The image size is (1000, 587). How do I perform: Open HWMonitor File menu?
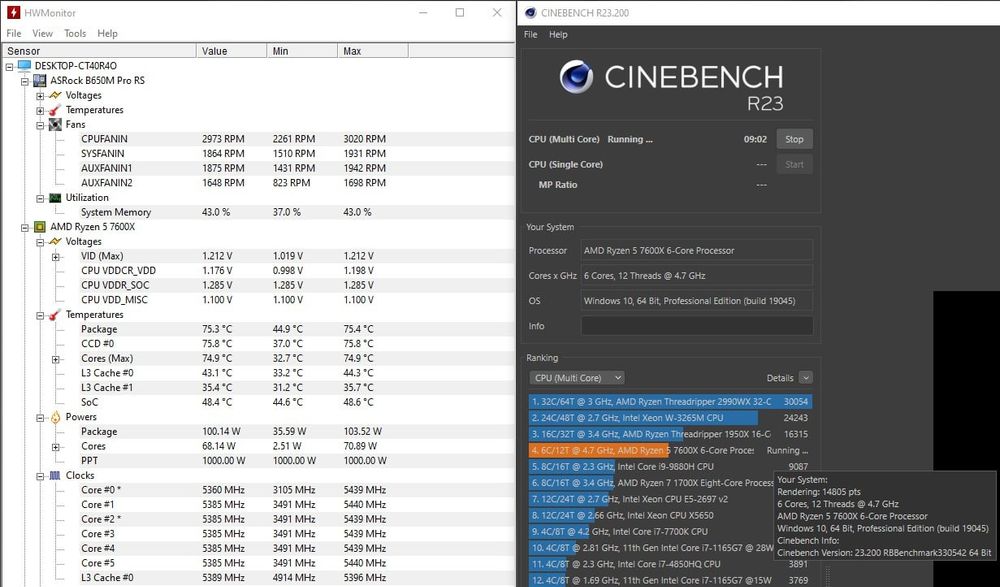(x=14, y=33)
